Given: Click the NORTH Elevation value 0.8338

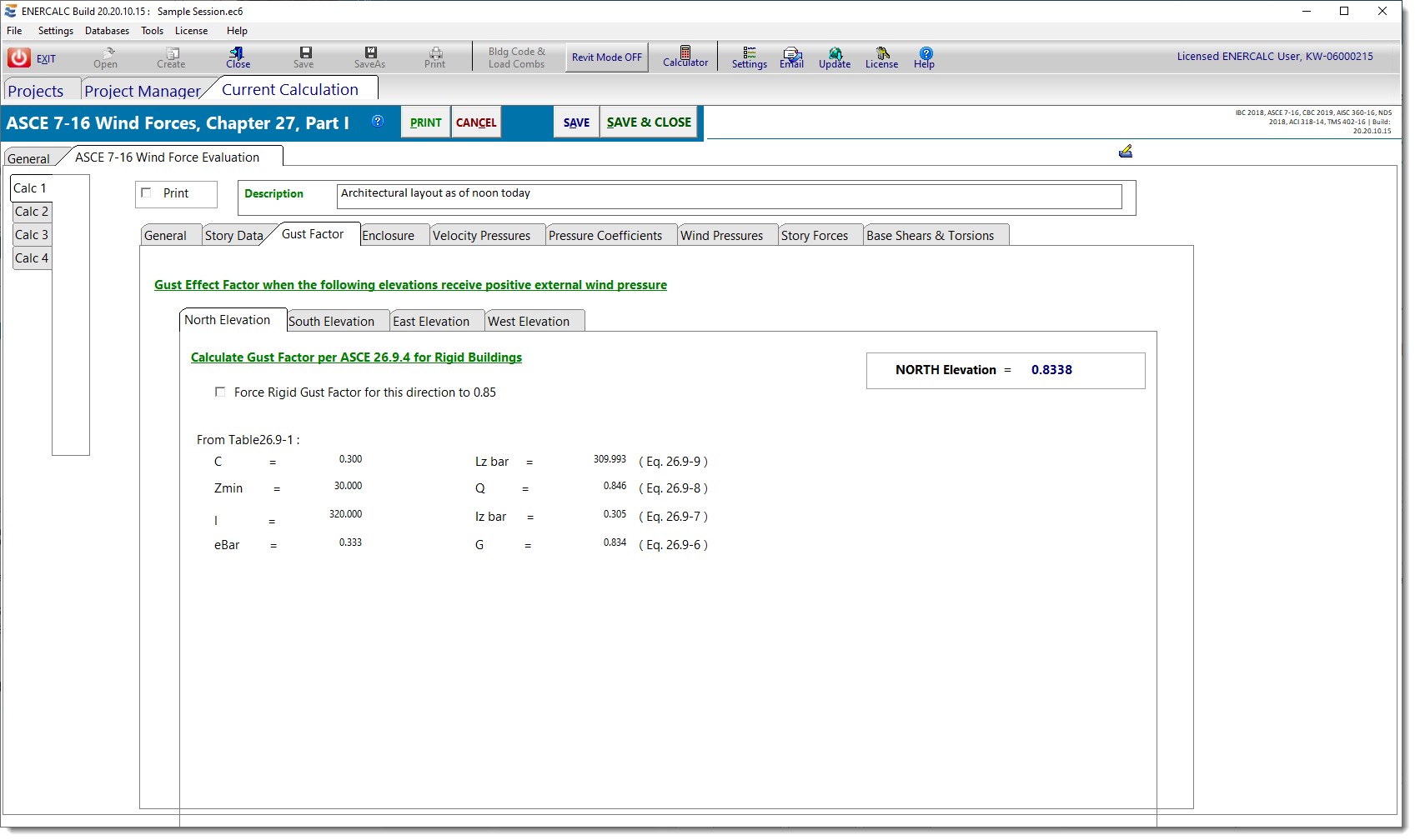Looking at the screenshot, I should [x=1051, y=370].
